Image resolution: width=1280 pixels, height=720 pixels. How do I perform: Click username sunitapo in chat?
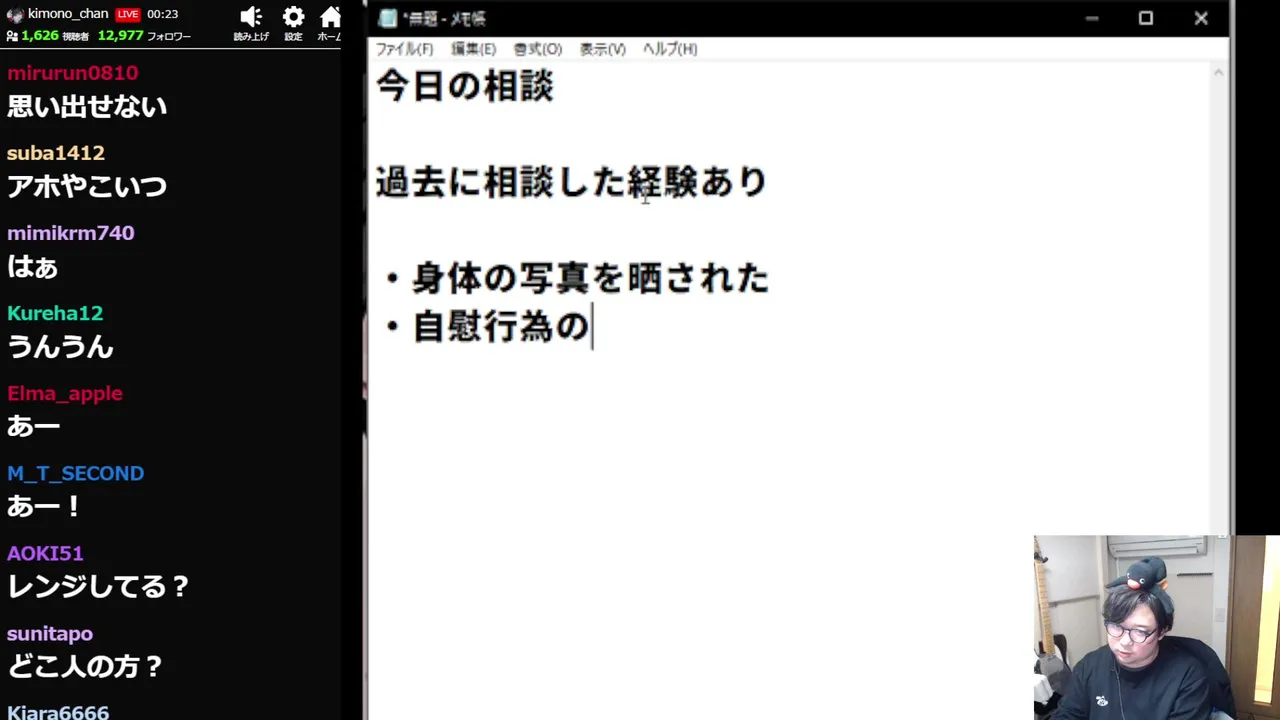coord(50,634)
